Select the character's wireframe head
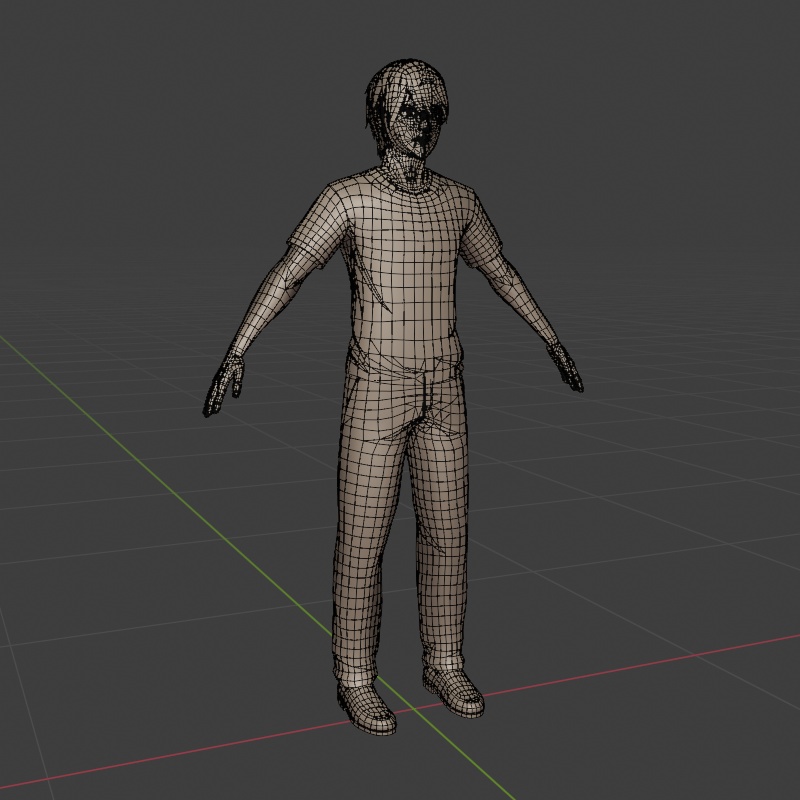800x800 pixels. tap(408, 108)
